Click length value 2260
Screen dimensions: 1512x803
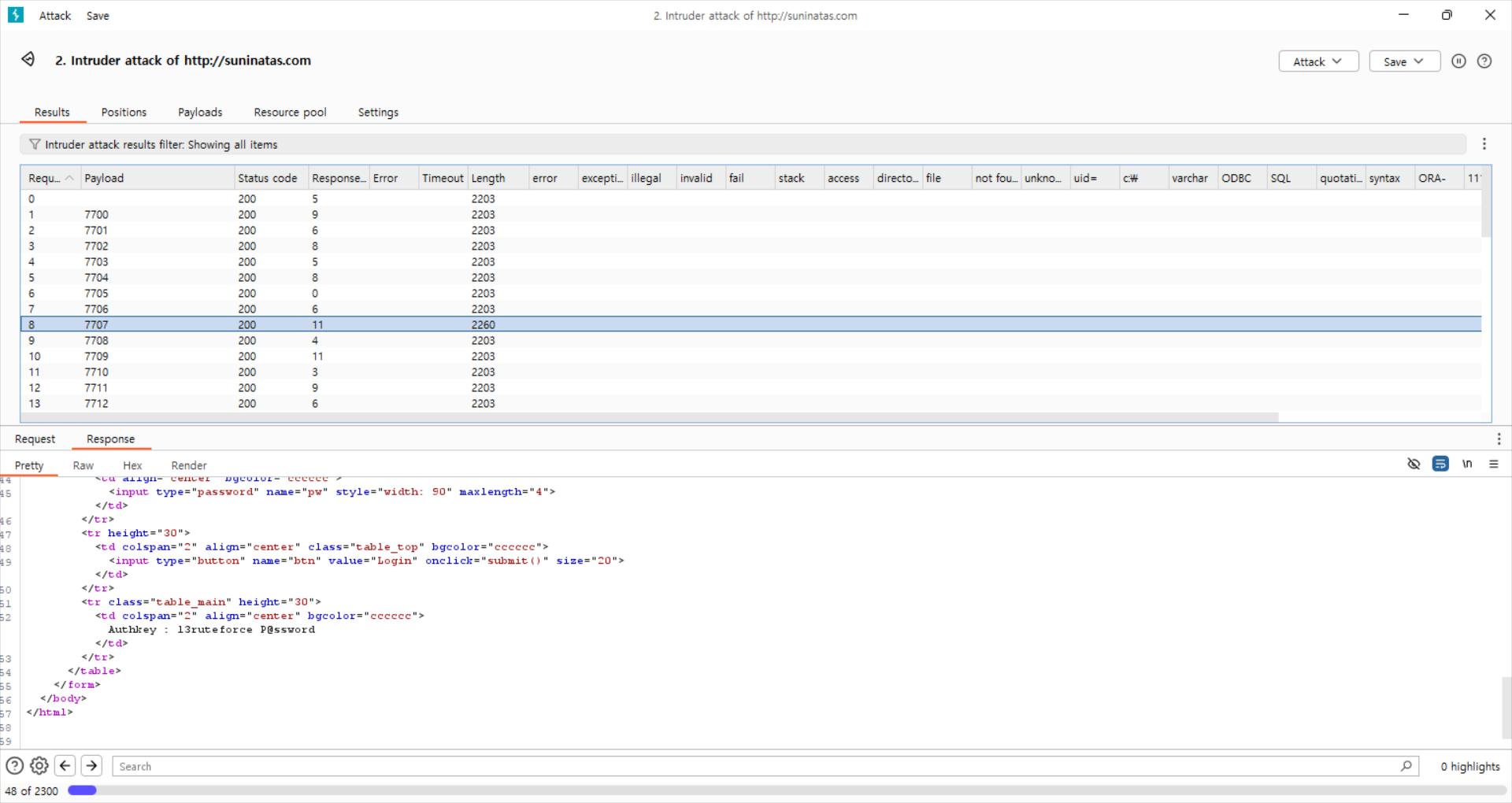[483, 324]
